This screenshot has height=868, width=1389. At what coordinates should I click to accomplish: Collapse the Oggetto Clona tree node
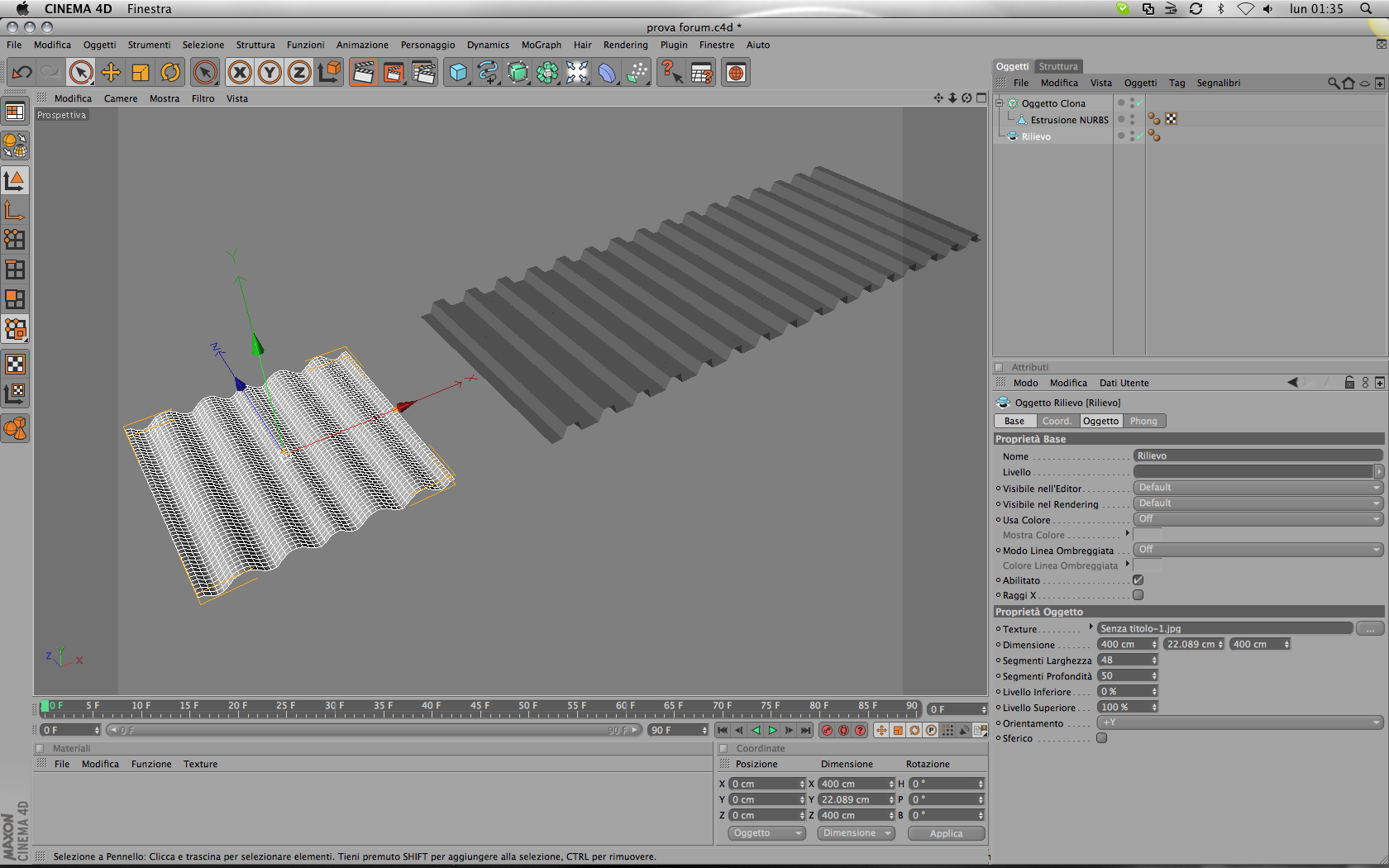(1000, 103)
